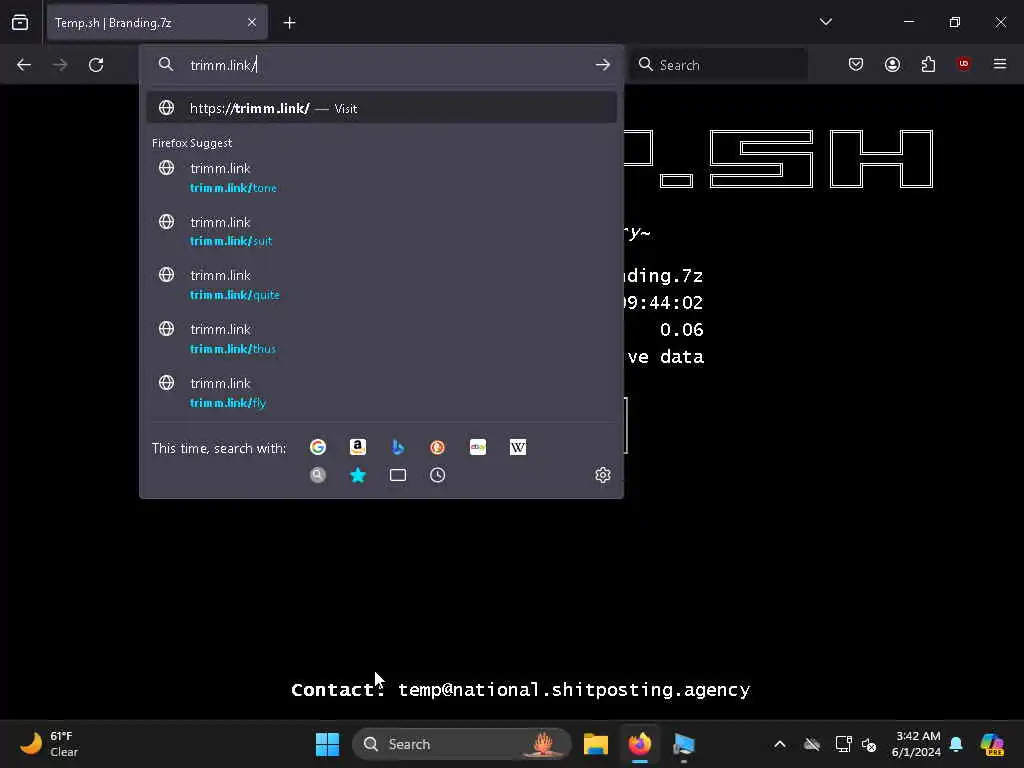
Task: Switch to Firefox in the taskbar
Action: 640,744
